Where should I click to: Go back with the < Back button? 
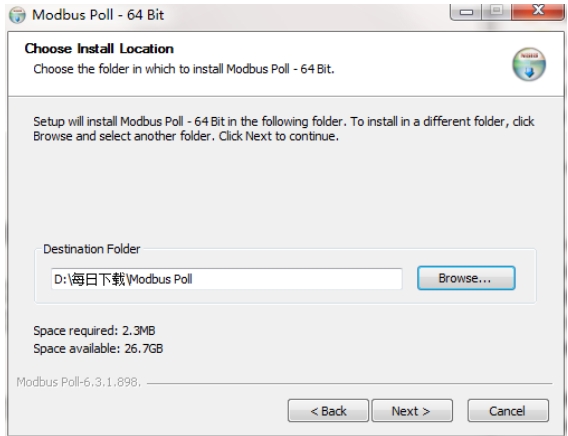pyautogui.click(x=328, y=411)
